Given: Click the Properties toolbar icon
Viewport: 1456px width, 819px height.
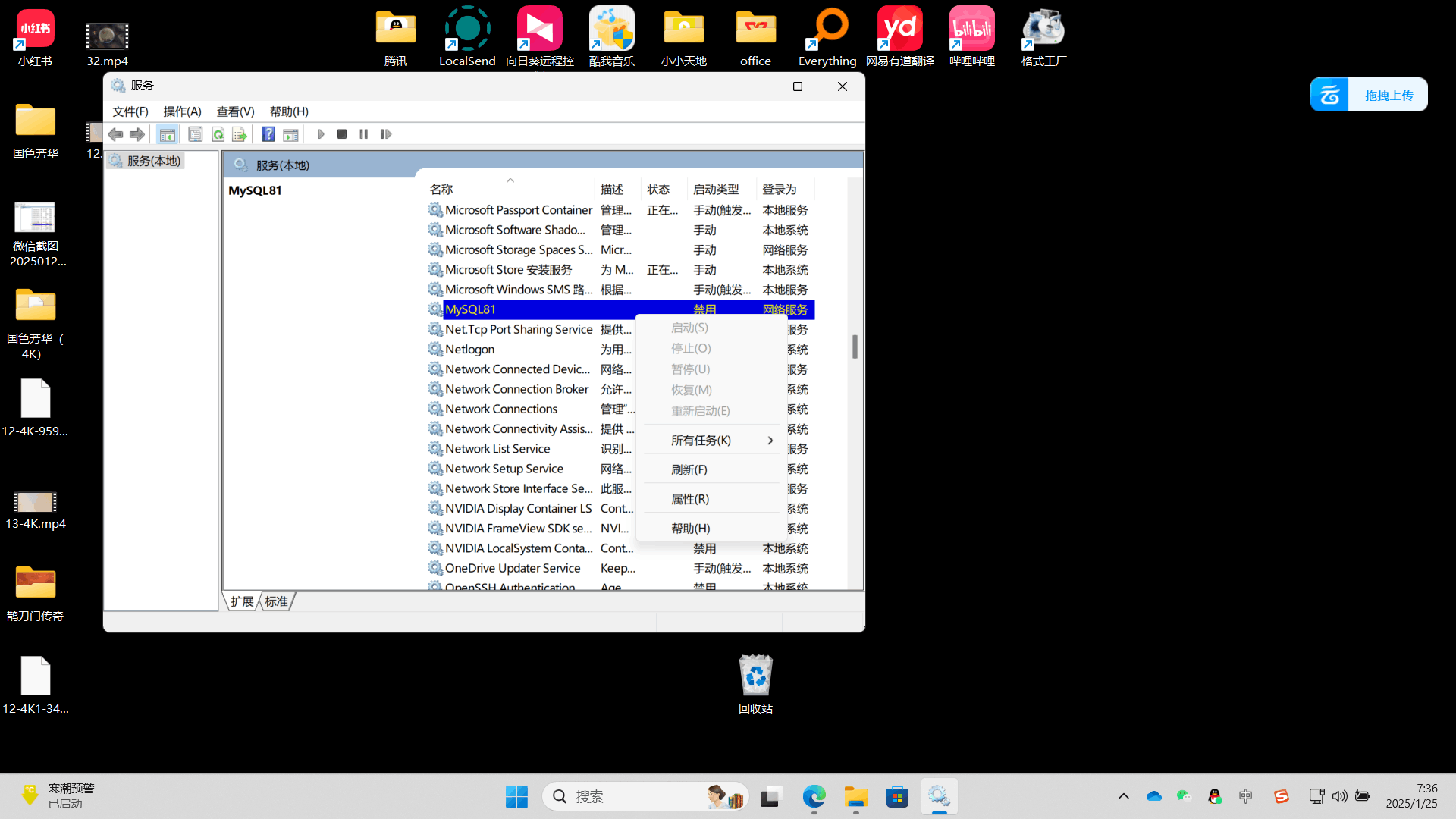Looking at the screenshot, I should pos(196,134).
